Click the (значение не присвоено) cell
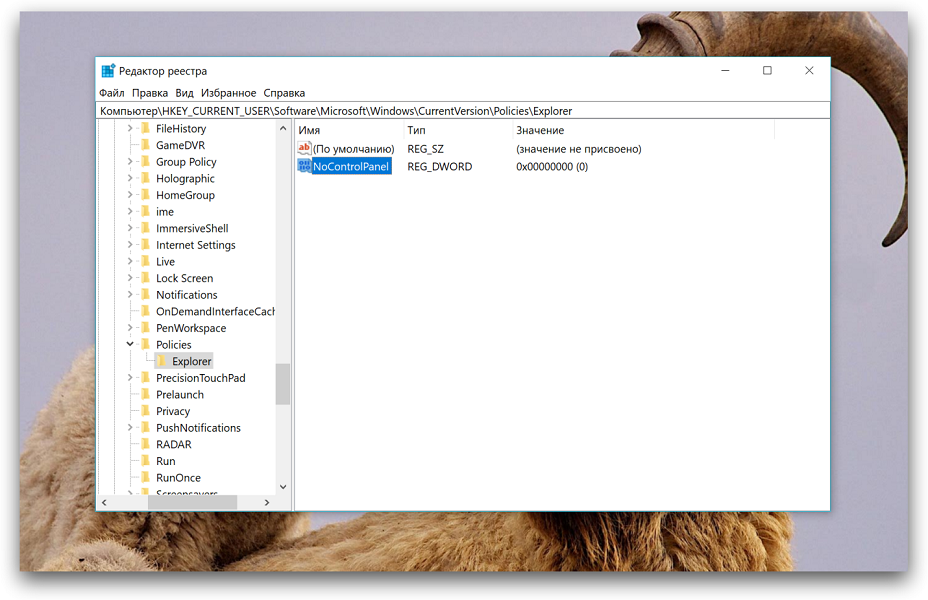 pyautogui.click(x=578, y=149)
